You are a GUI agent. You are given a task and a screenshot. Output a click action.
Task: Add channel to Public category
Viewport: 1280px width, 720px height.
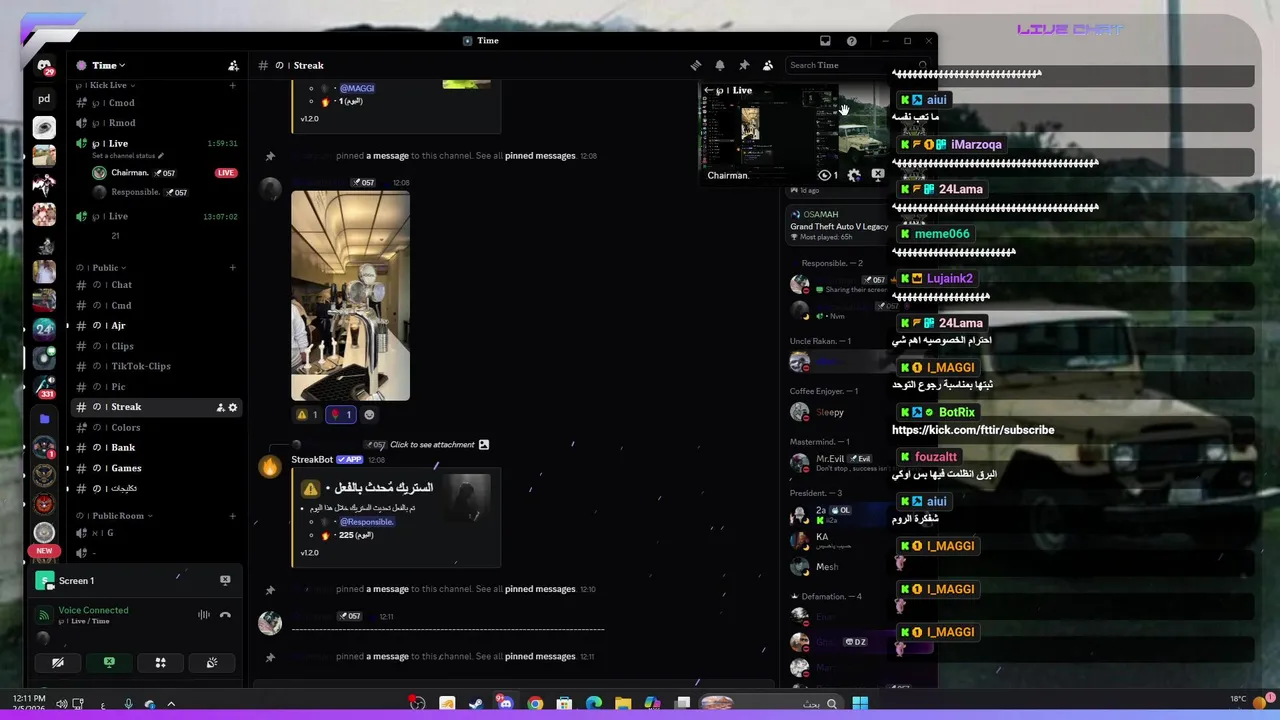(x=233, y=268)
